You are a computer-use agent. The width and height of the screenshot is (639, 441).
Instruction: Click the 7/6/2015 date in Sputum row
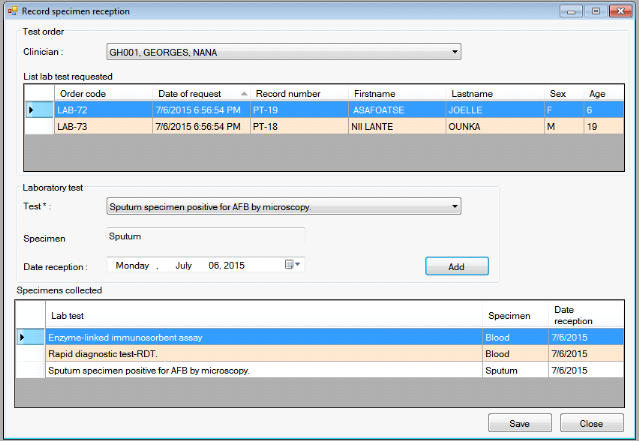(586, 370)
